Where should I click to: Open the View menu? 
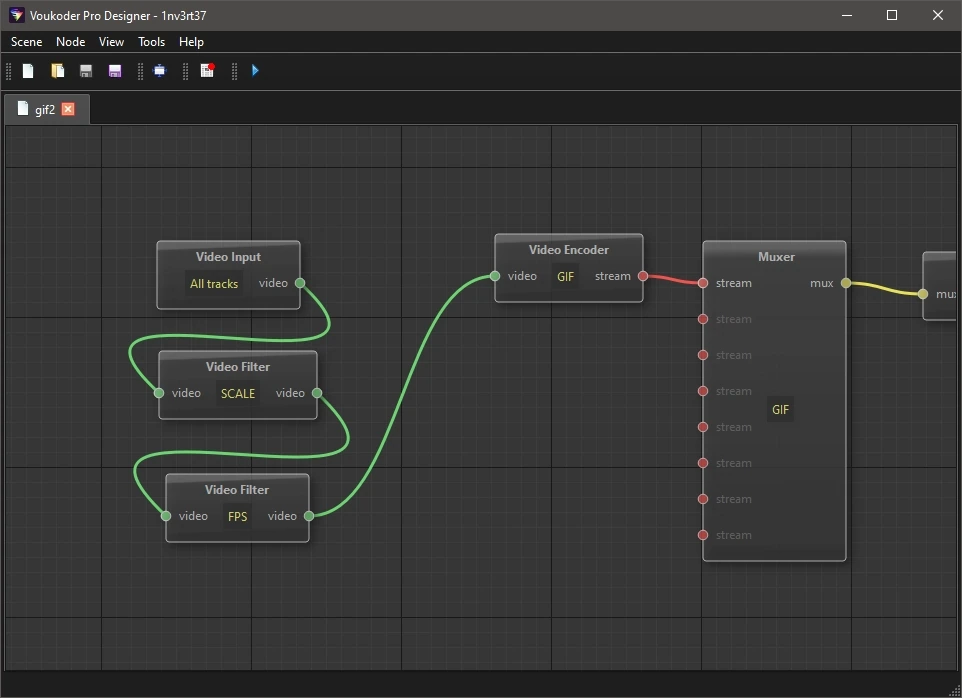[111, 42]
